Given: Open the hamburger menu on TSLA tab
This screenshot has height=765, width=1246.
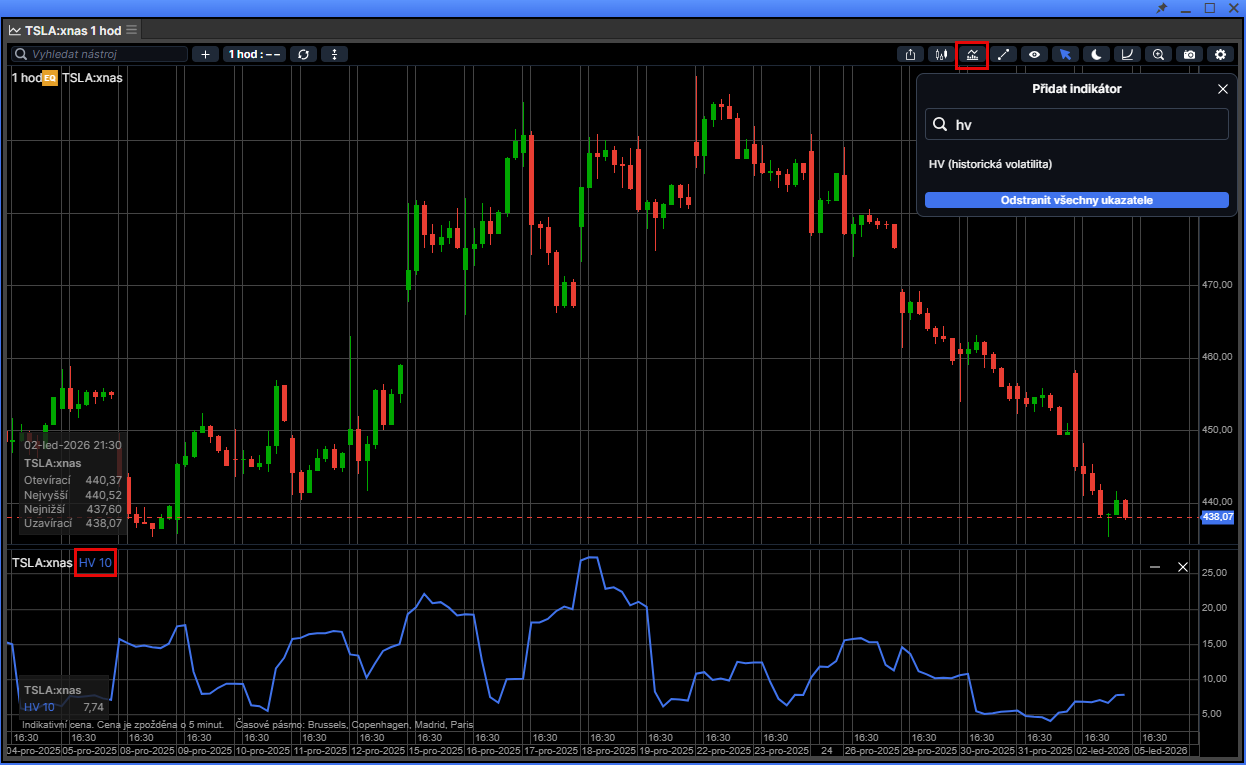Looking at the screenshot, I should (132, 30).
